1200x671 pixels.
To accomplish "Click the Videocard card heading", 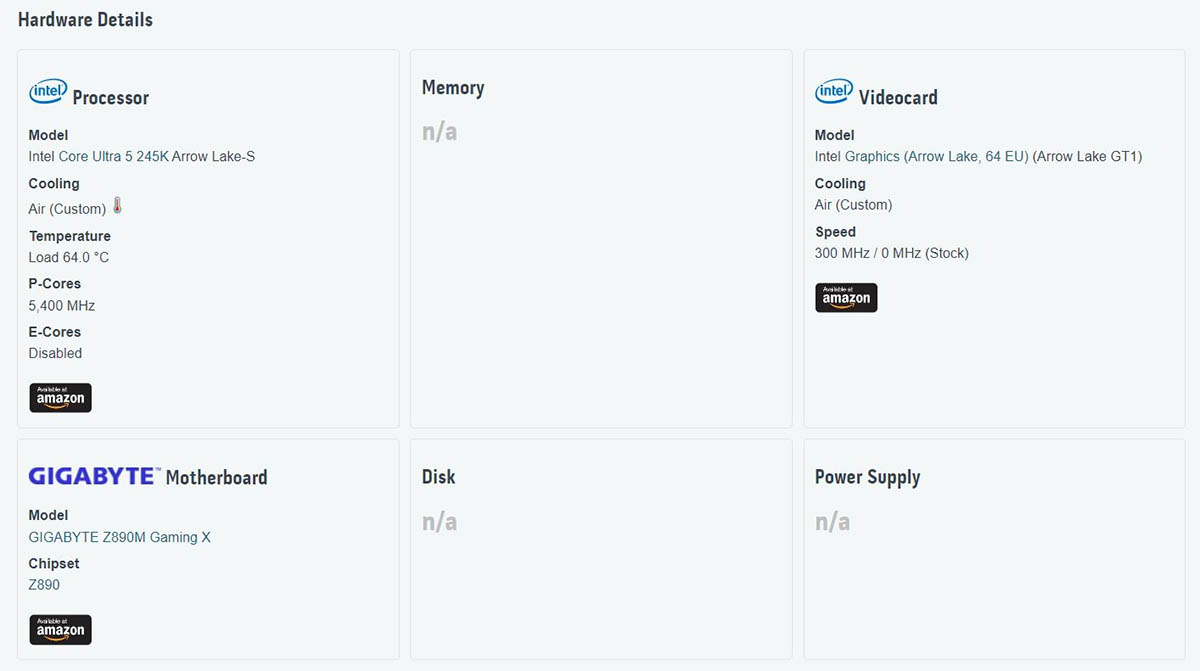I will [x=898, y=98].
